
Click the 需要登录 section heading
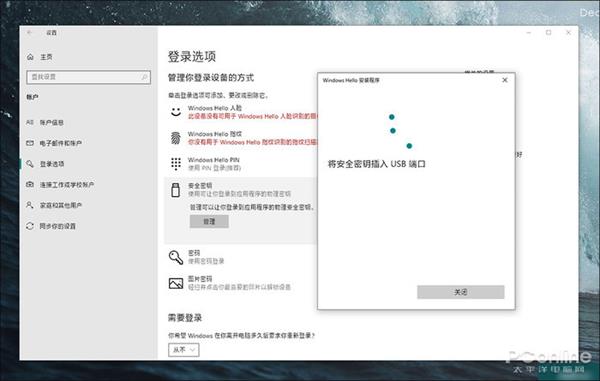pyautogui.click(x=185, y=318)
